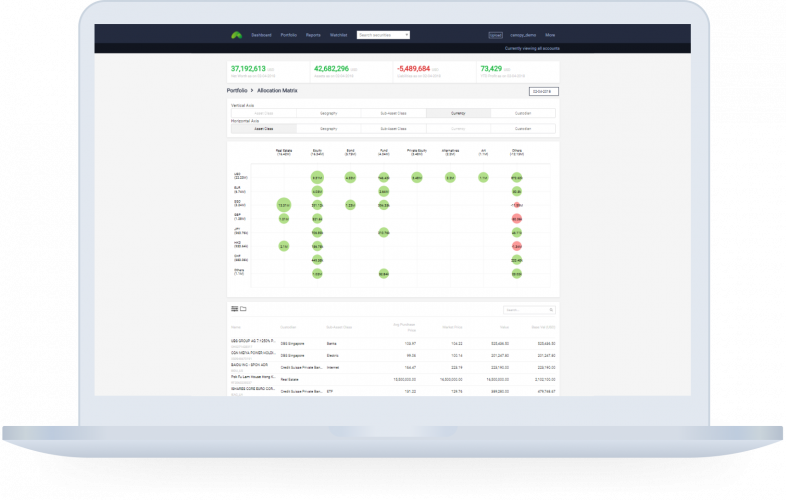Click the USD Art bubble
This screenshot has width=786, height=500.
483,178
